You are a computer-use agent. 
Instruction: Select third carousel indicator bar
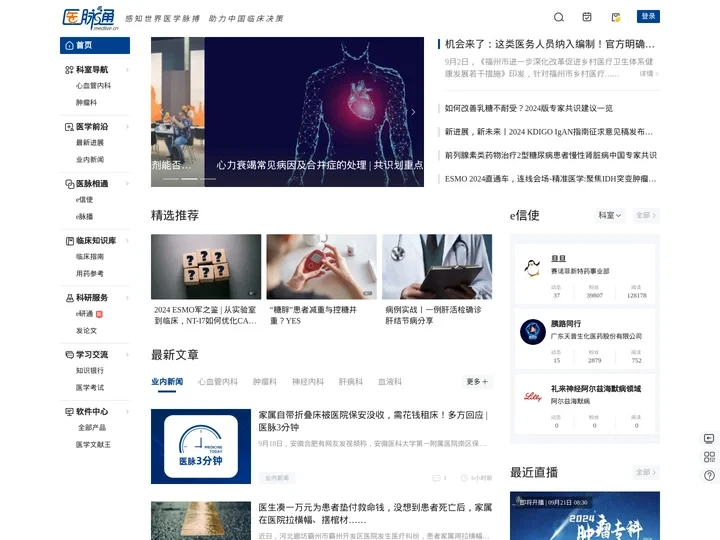pos(208,179)
